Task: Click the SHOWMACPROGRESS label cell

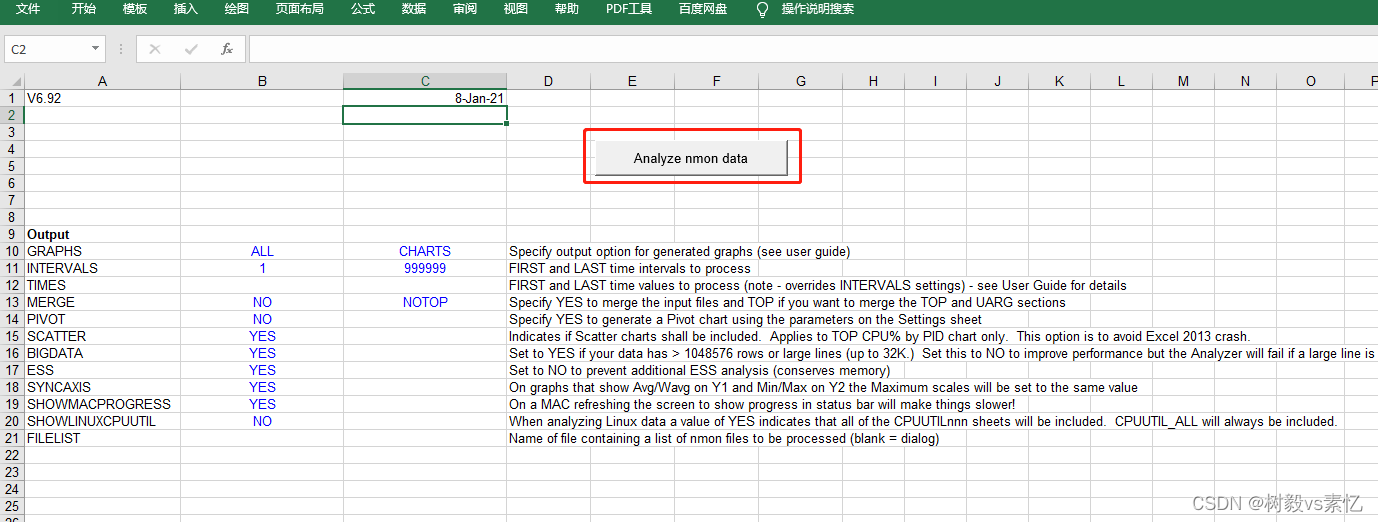Action: click(102, 404)
